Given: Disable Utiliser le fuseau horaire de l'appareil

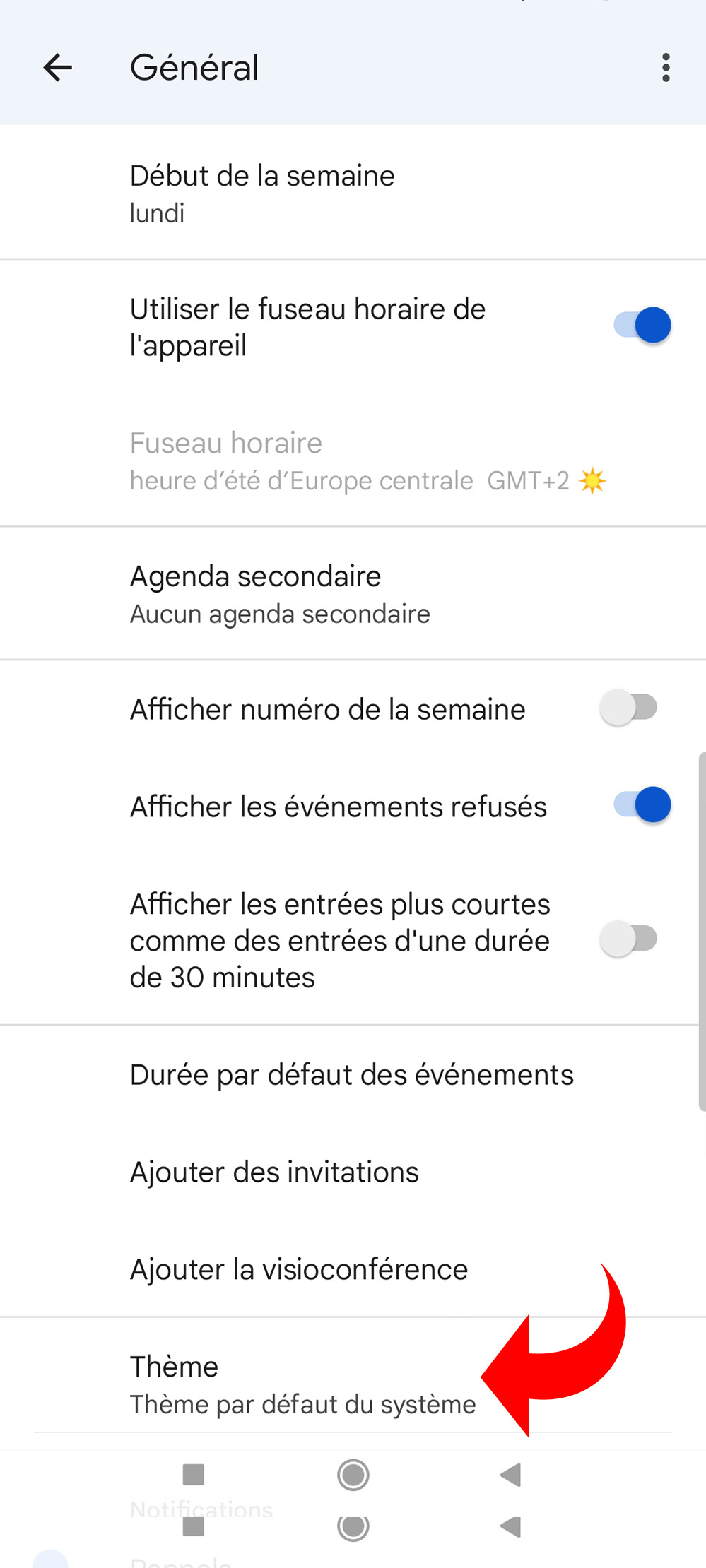Looking at the screenshot, I should tap(642, 326).
